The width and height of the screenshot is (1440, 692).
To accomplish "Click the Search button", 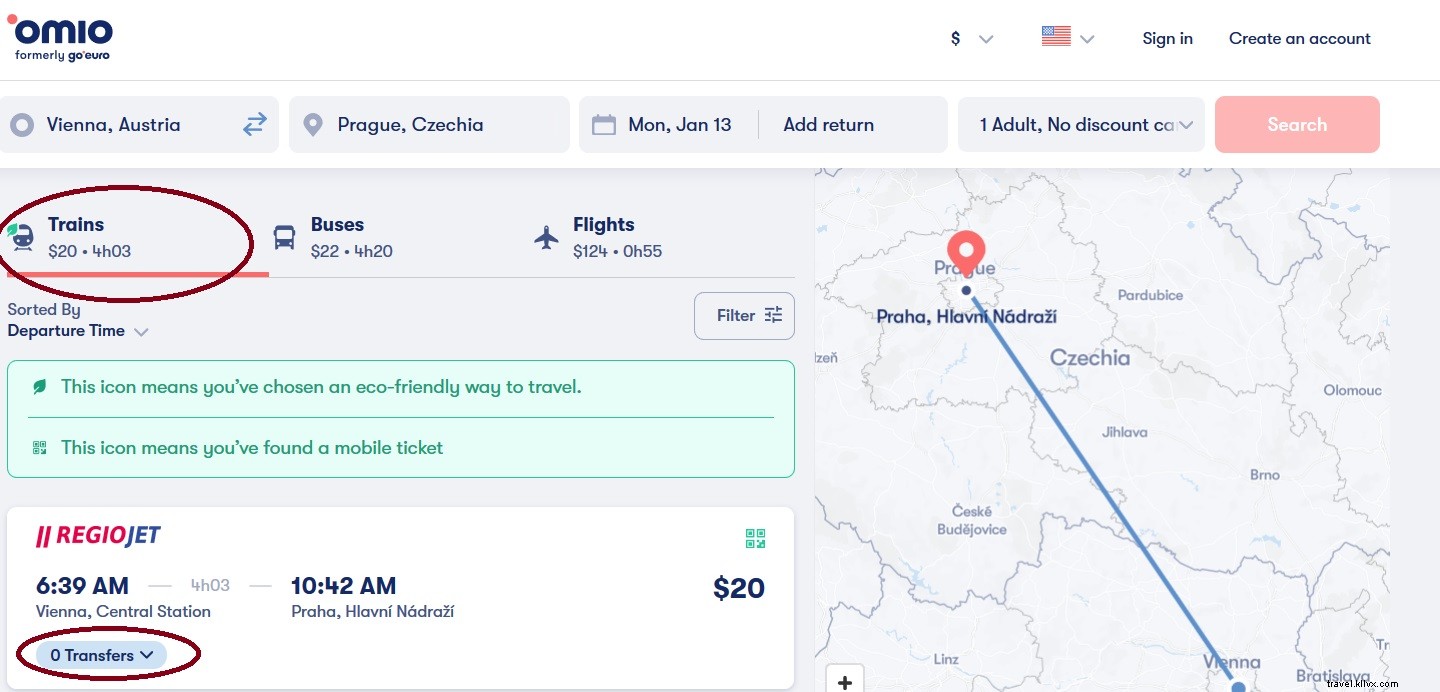I will pos(1297,124).
